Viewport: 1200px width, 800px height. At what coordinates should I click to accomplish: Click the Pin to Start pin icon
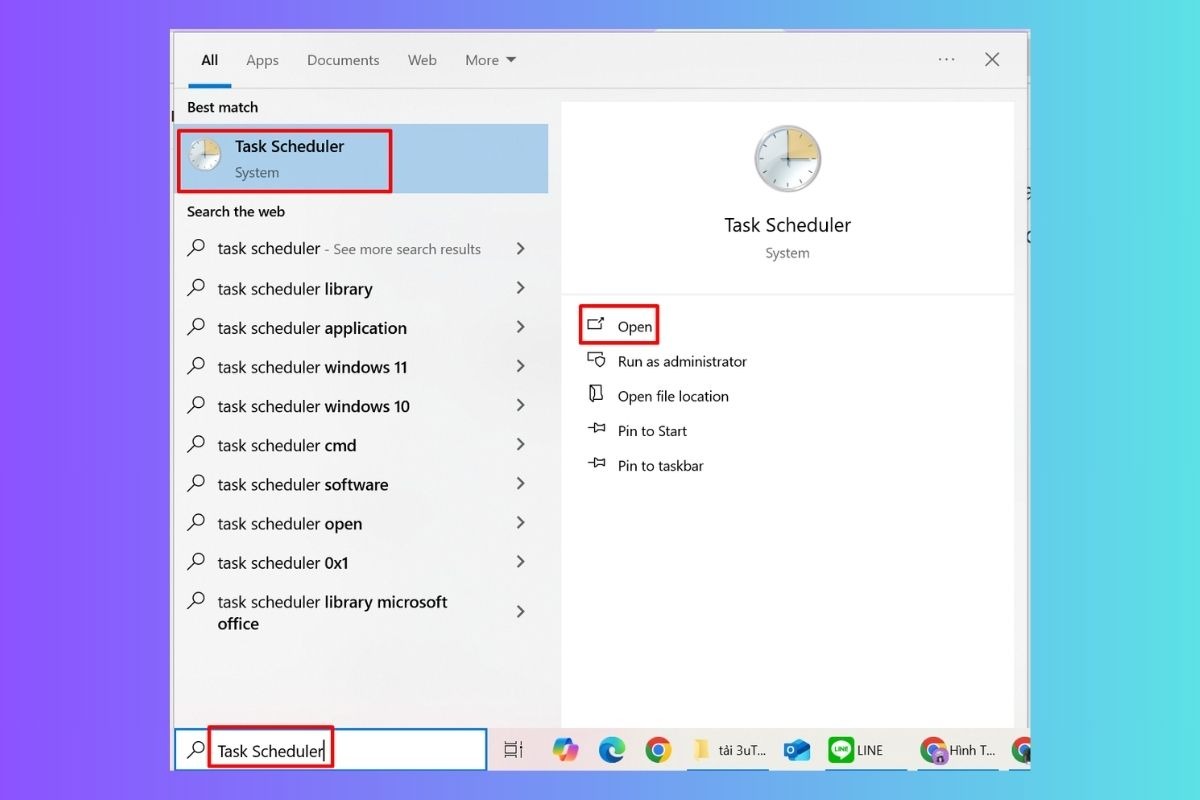(597, 429)
